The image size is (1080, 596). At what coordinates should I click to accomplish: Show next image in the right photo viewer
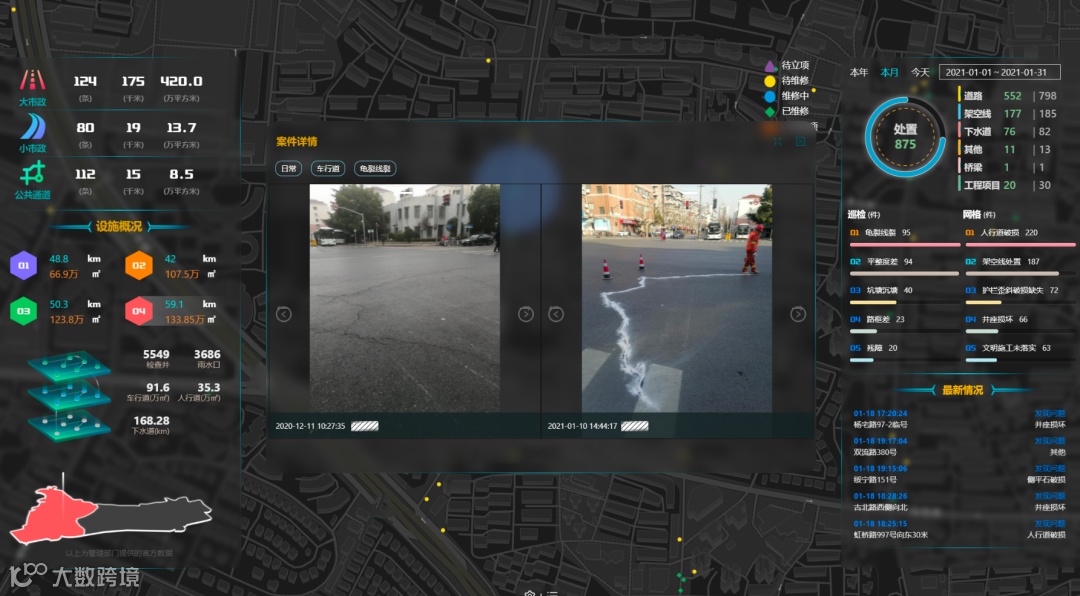tap(798, 314)
